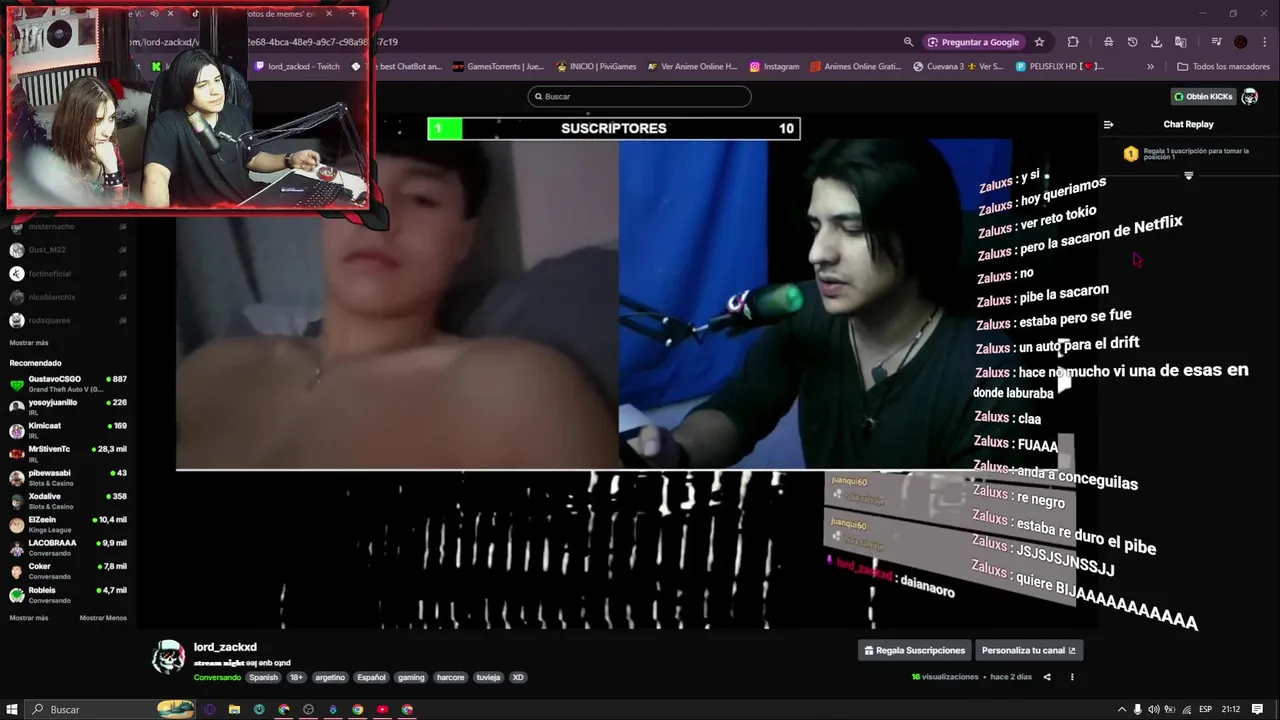1280x720 pixels.
Task: Open the Animes Online Grati... bookmark
Action: (857, 67)
